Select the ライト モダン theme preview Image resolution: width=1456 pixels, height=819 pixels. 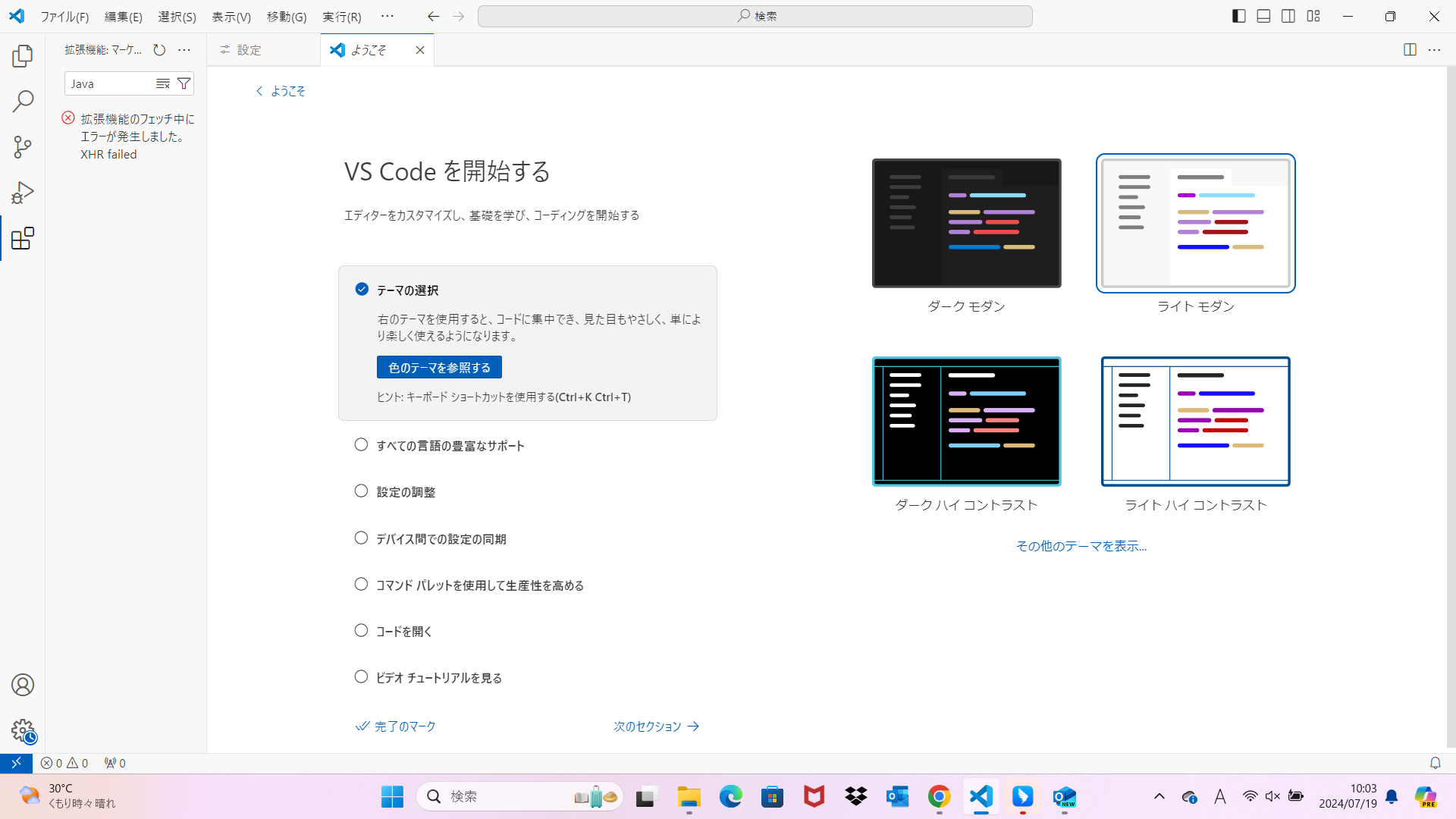point(1195,223)
